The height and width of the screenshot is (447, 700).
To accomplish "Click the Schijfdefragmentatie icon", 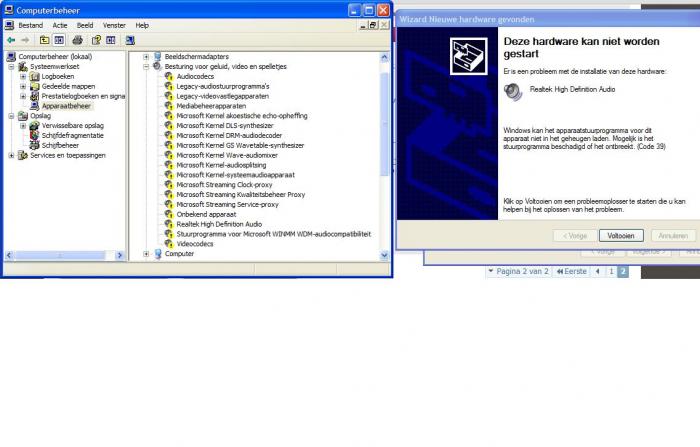I will click(x=34, y=135).
